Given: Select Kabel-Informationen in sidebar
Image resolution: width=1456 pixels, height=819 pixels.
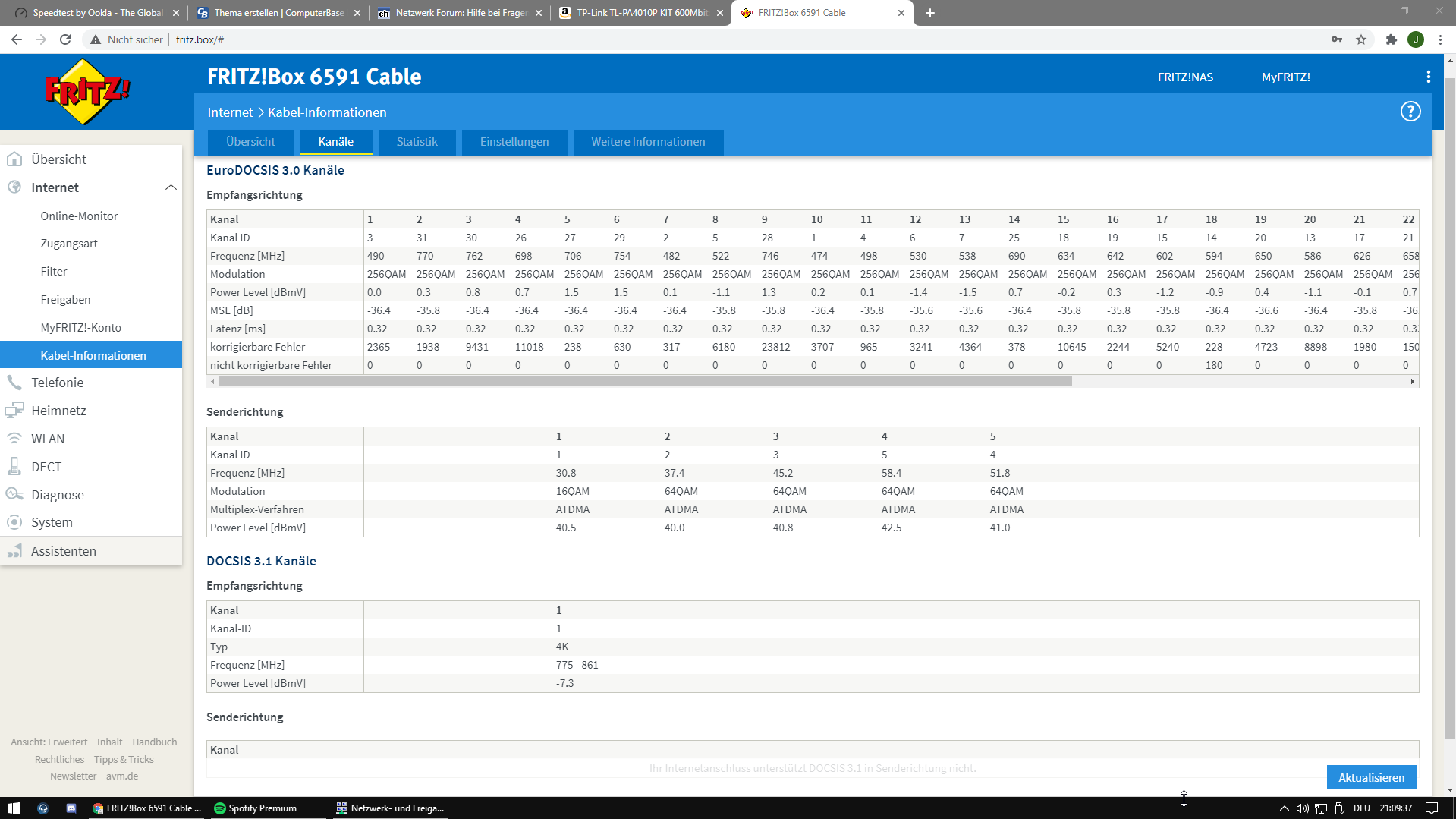Looking at the screenshot, I should click(91, 355).
